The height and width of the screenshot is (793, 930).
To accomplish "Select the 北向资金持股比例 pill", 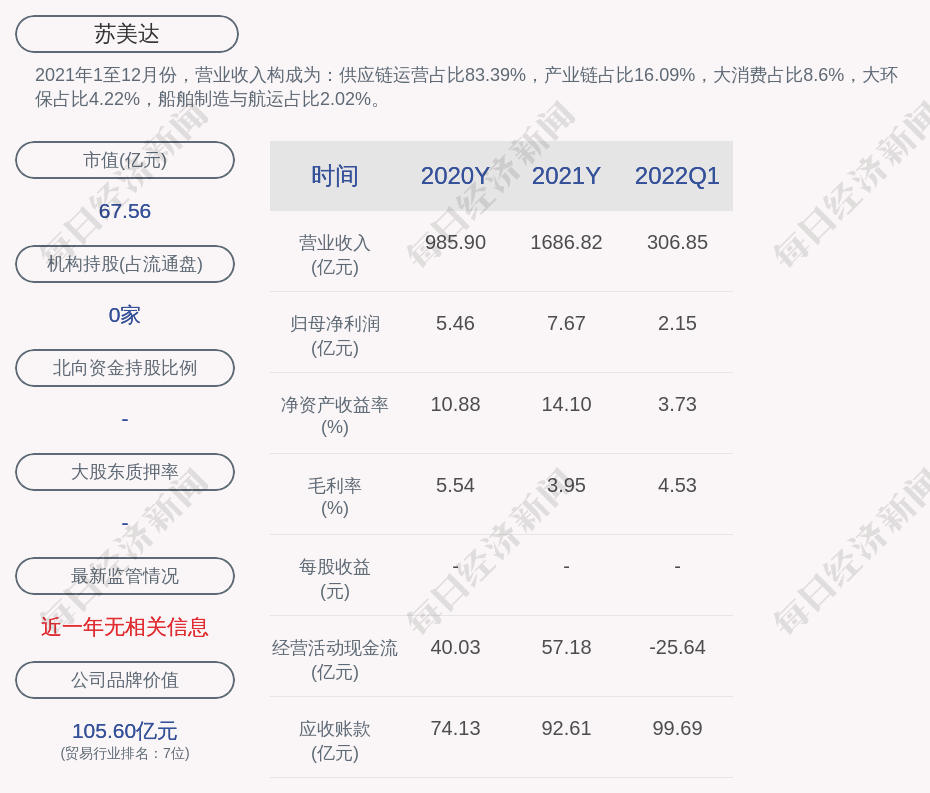I will (125, 368).
